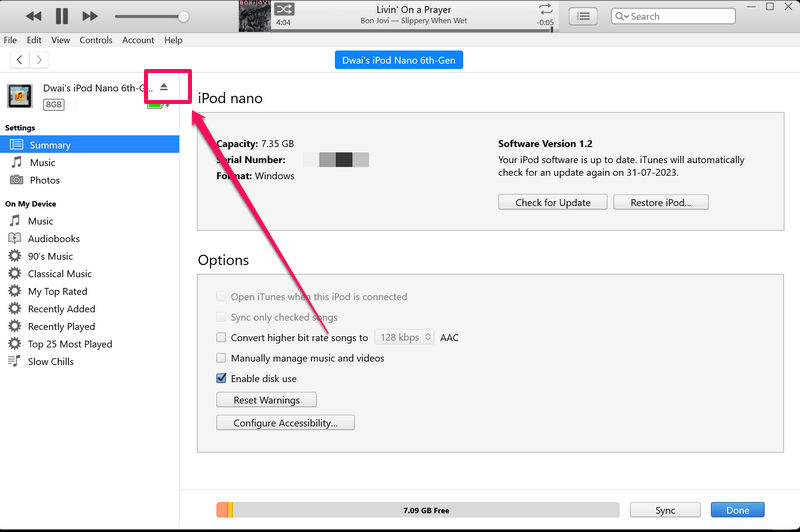The image size is (800, 532).
Task: Click the Sync button
Action: (x=665, y=510)
